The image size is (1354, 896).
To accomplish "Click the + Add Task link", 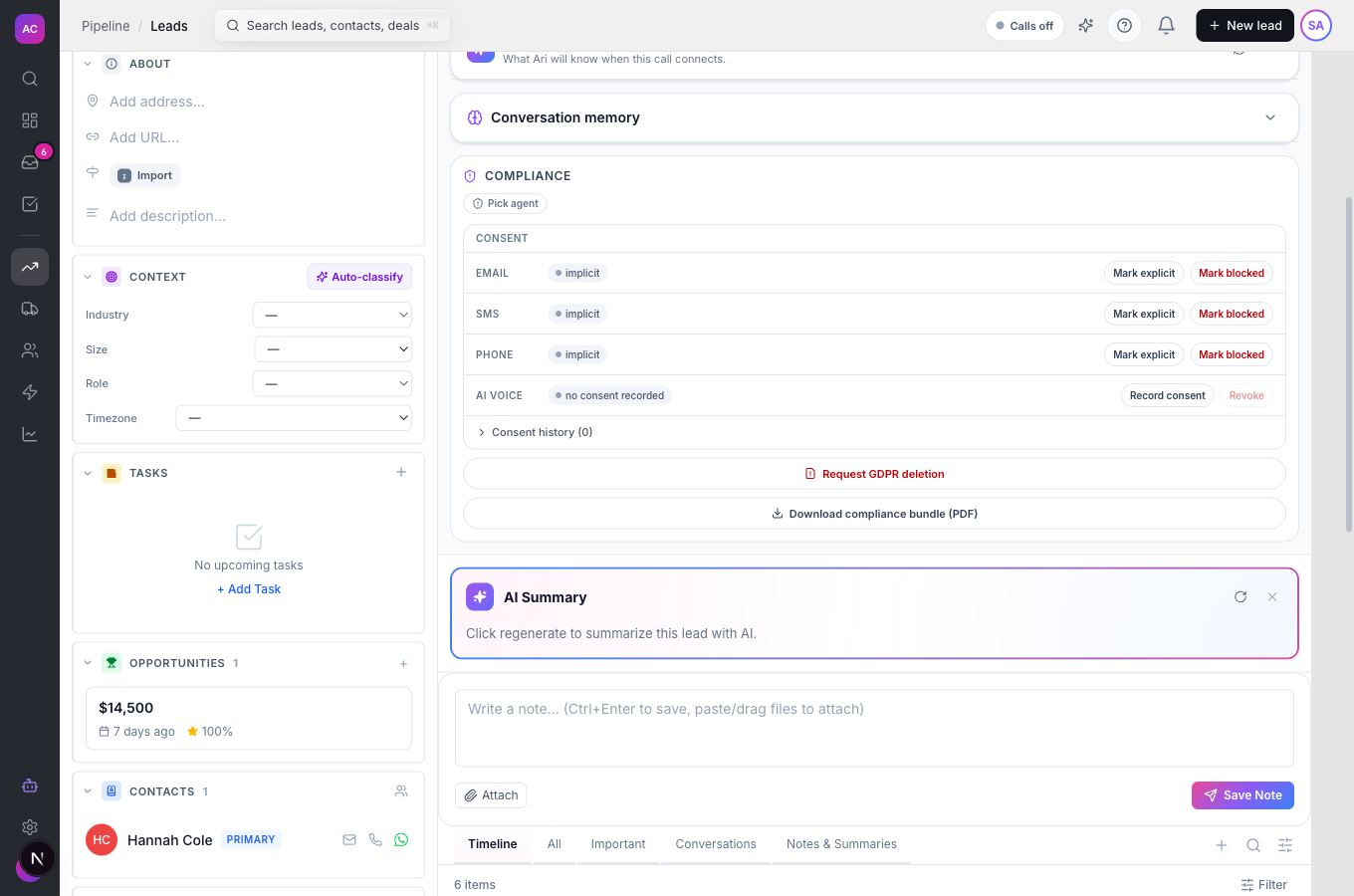I will [249, 589].
